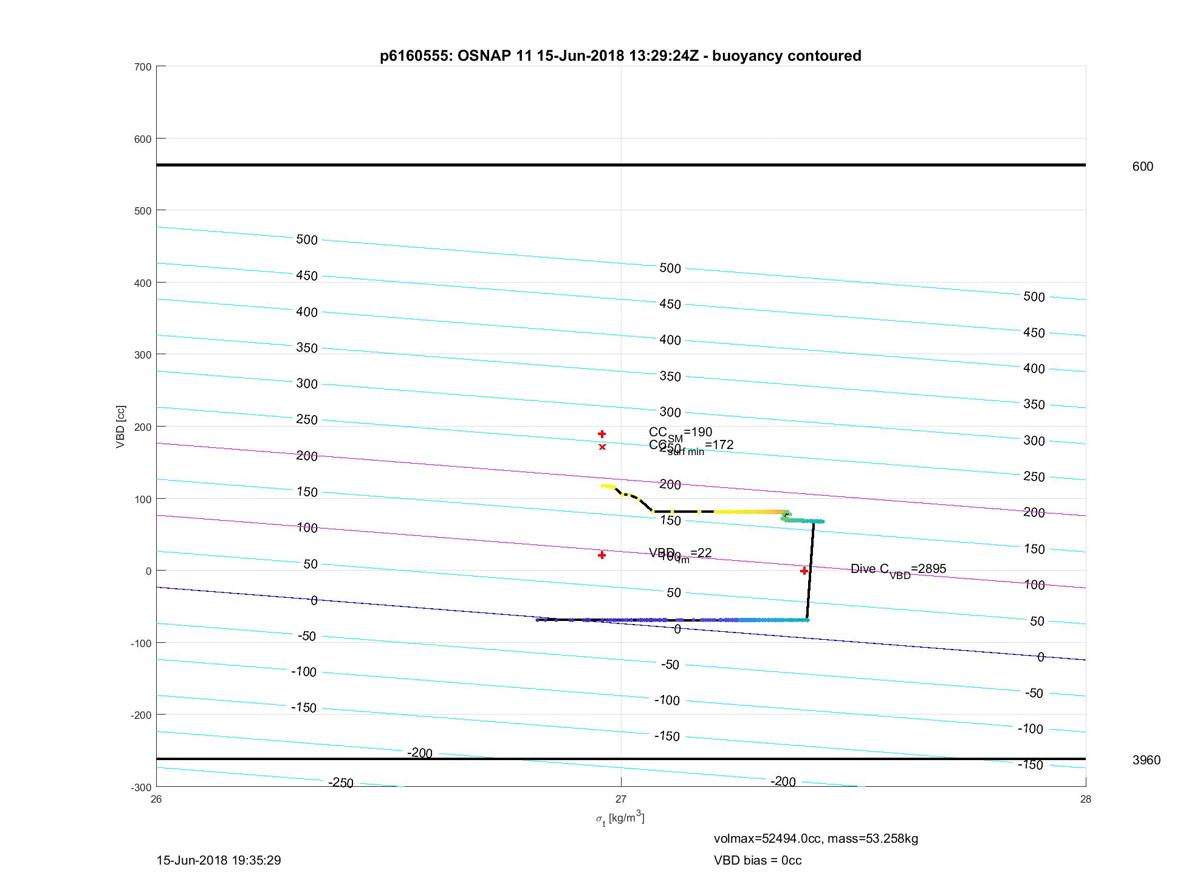Select the y-axis label "VBD [cc]"
Viewport: 1200px width, 885px height.
pos(121,426)
